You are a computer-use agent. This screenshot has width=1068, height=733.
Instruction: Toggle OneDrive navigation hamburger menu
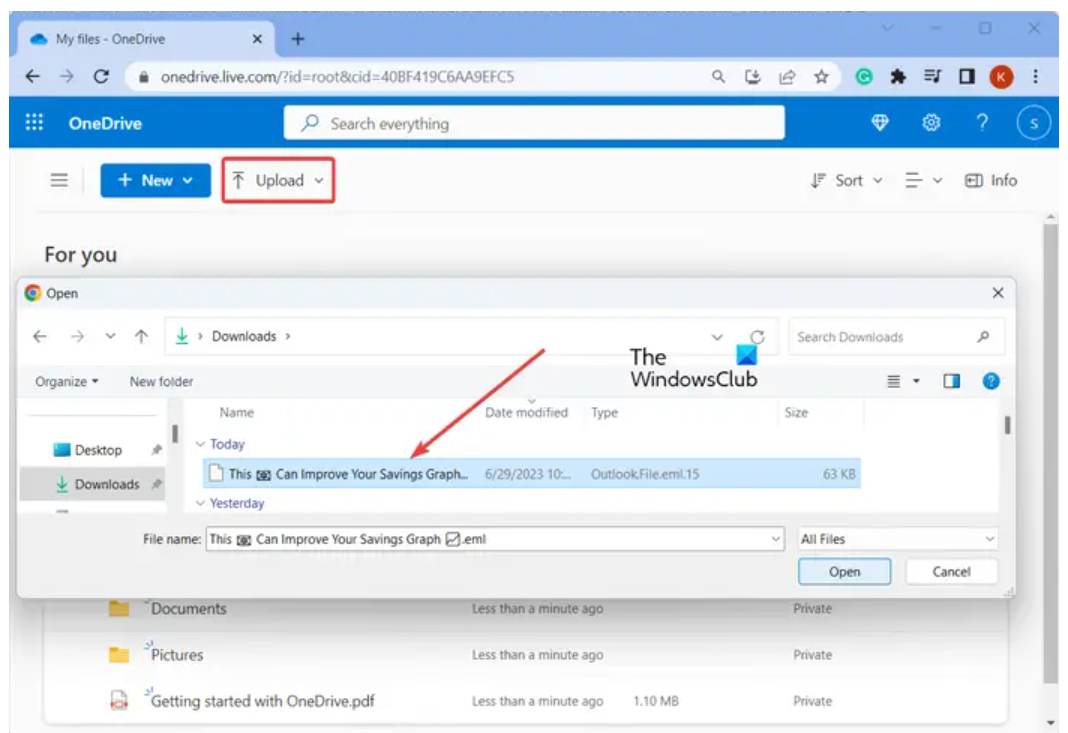[x=59, y=180]
